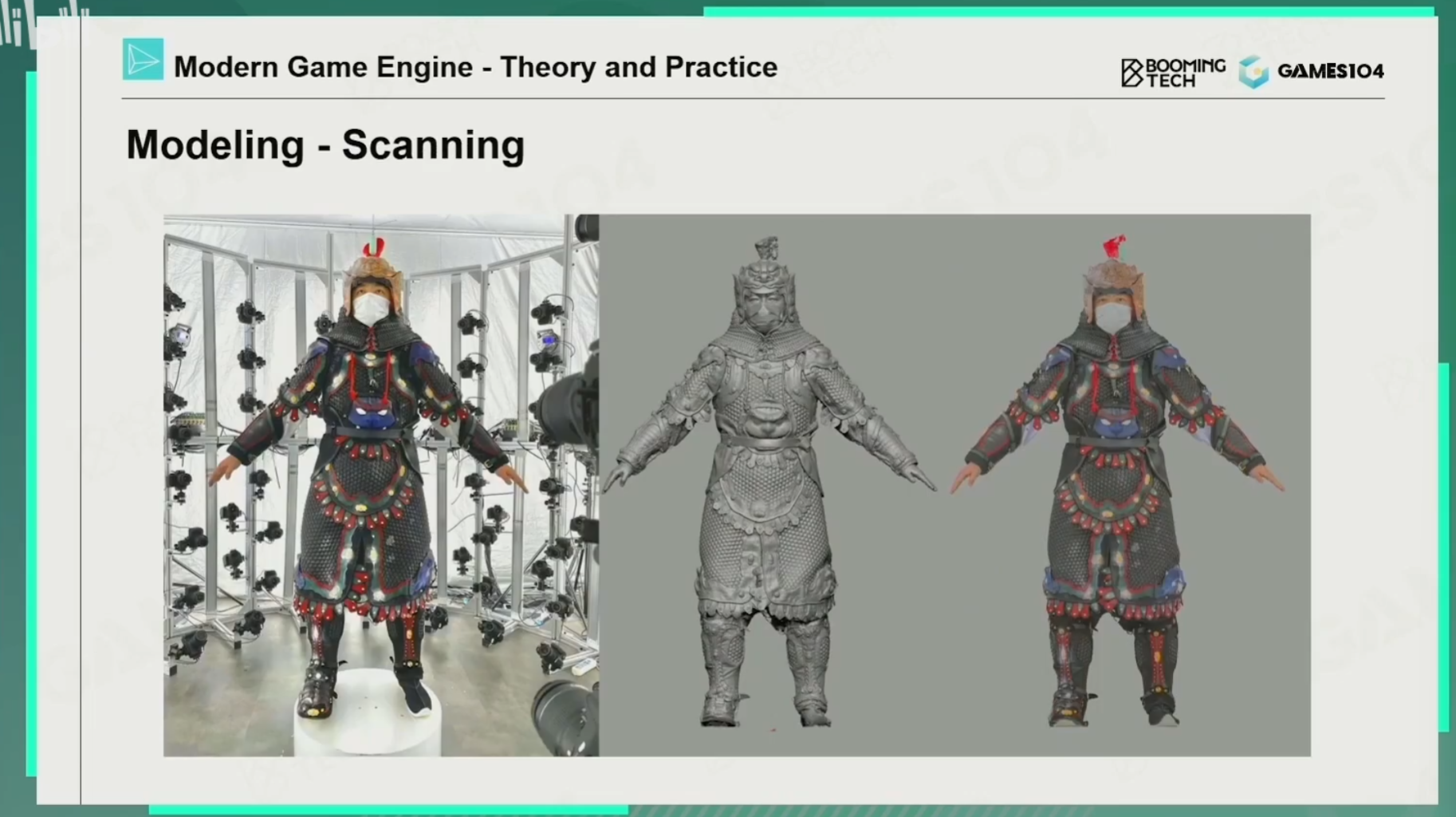Viewport: 1456px width, 817px height.
Task: Select the 'Modeling - Scanning' slide heading
Action: (x=325, y=145)
